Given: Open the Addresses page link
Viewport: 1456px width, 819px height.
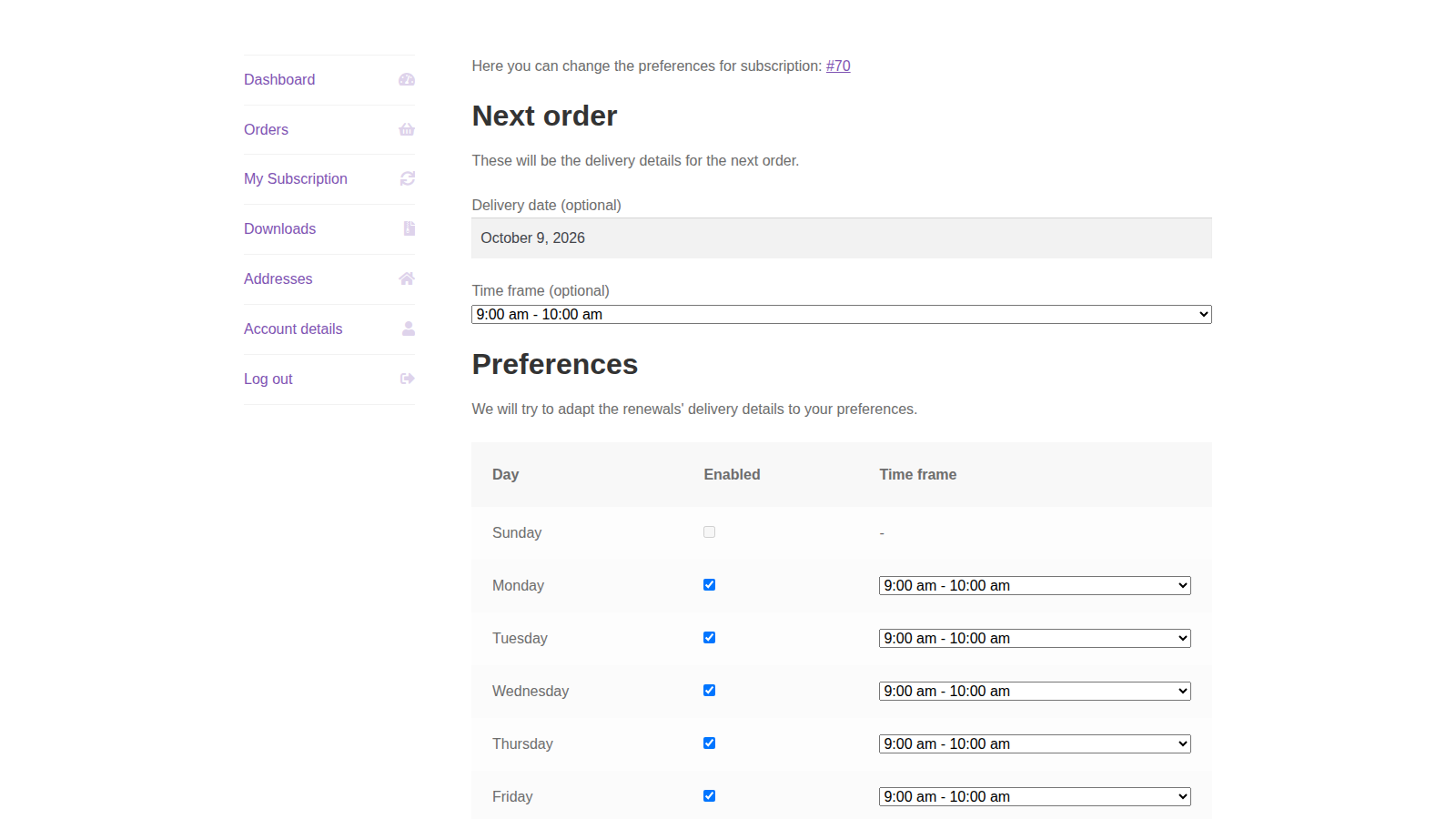Looking at the screenshot, I should (x=278, y=279).
